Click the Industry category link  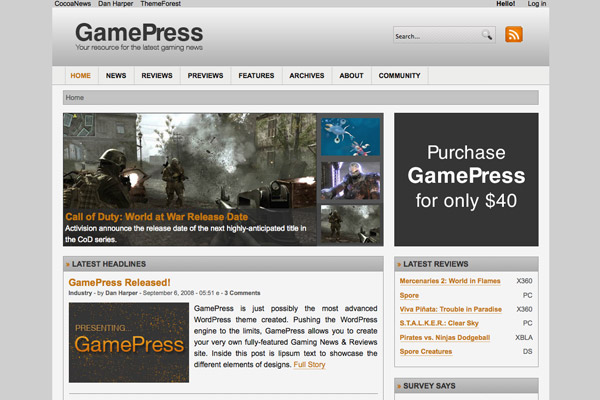(x=80, y=293)
